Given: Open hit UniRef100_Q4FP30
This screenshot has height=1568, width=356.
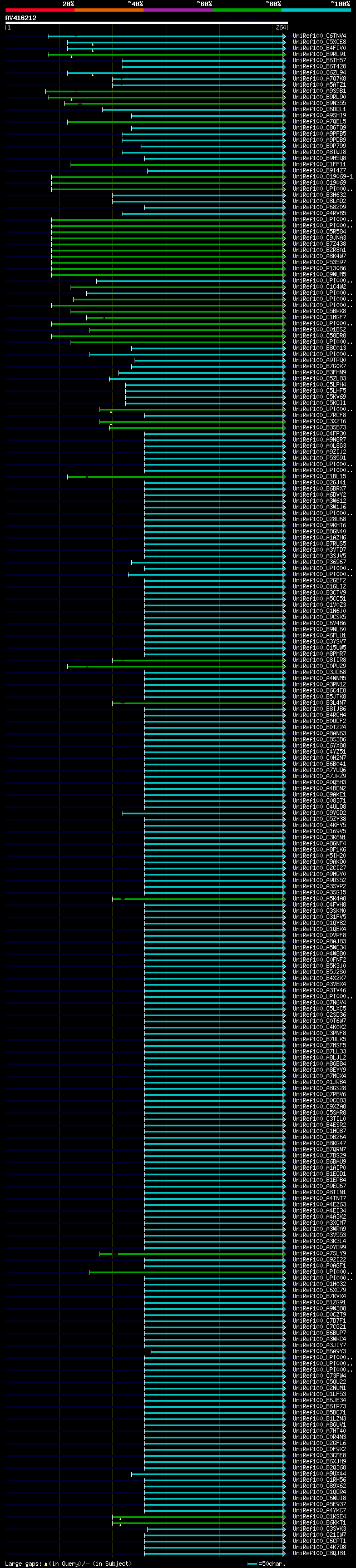Looking at the screenshot, I should [x=319, y=433].
